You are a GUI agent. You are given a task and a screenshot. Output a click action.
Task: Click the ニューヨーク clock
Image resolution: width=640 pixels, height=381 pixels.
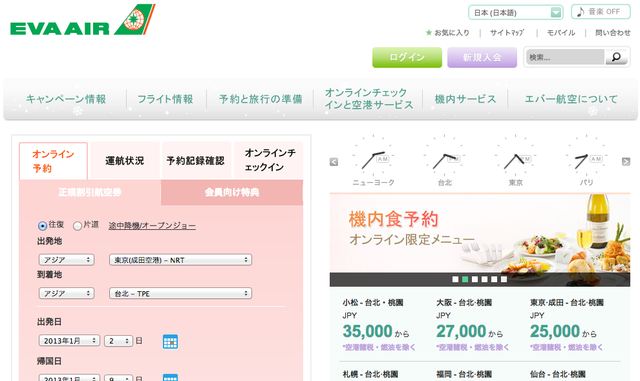tap(373, 155)
